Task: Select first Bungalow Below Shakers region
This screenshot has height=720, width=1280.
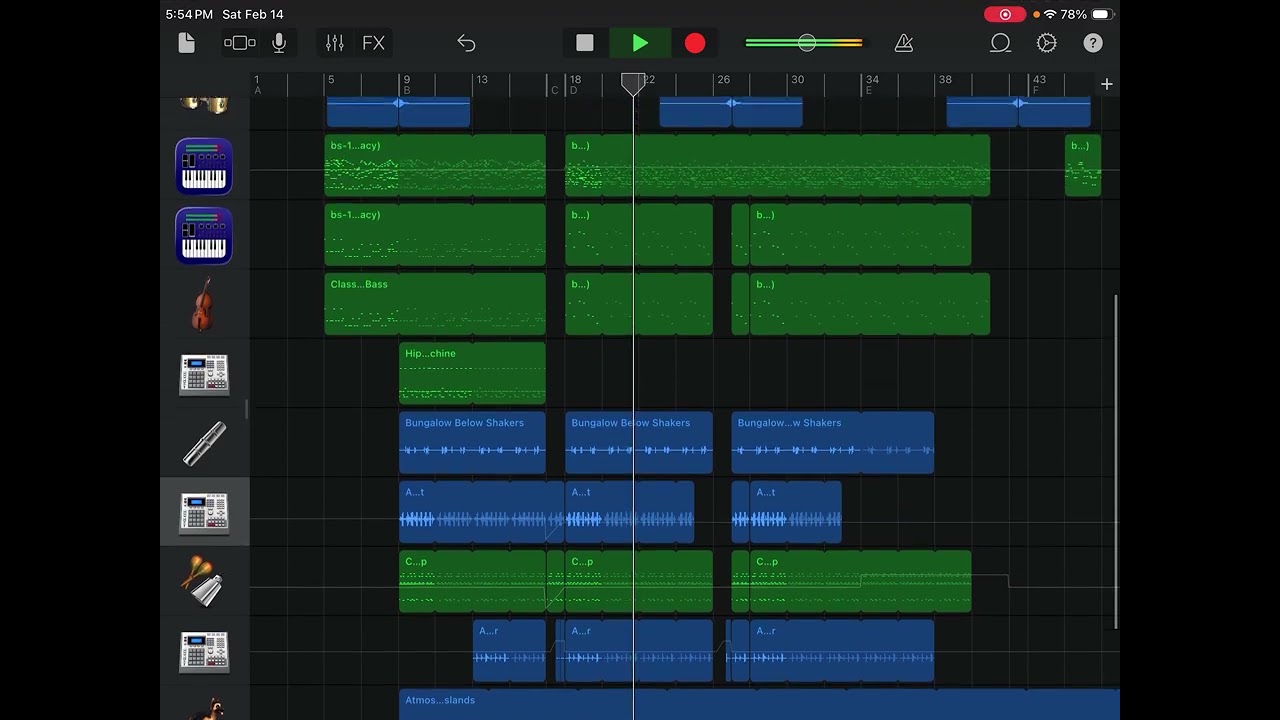Action: click(x=472, y=442)
